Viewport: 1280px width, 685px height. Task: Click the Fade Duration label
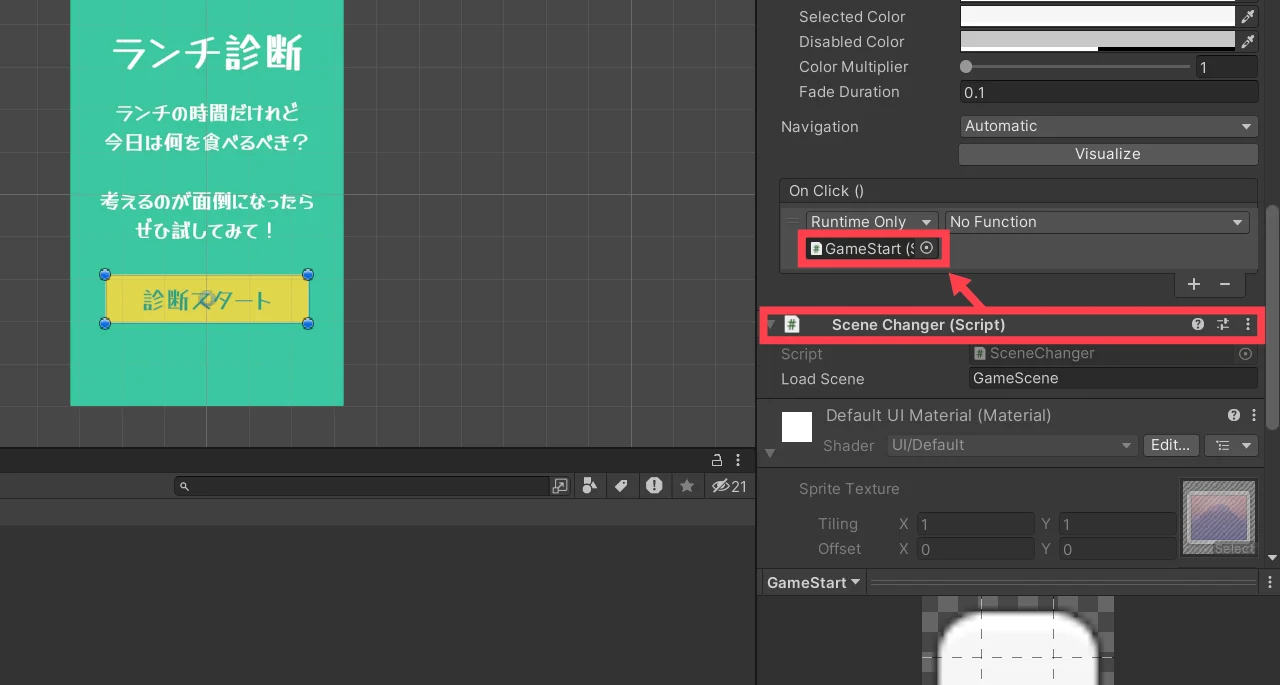tap(849, 92)
